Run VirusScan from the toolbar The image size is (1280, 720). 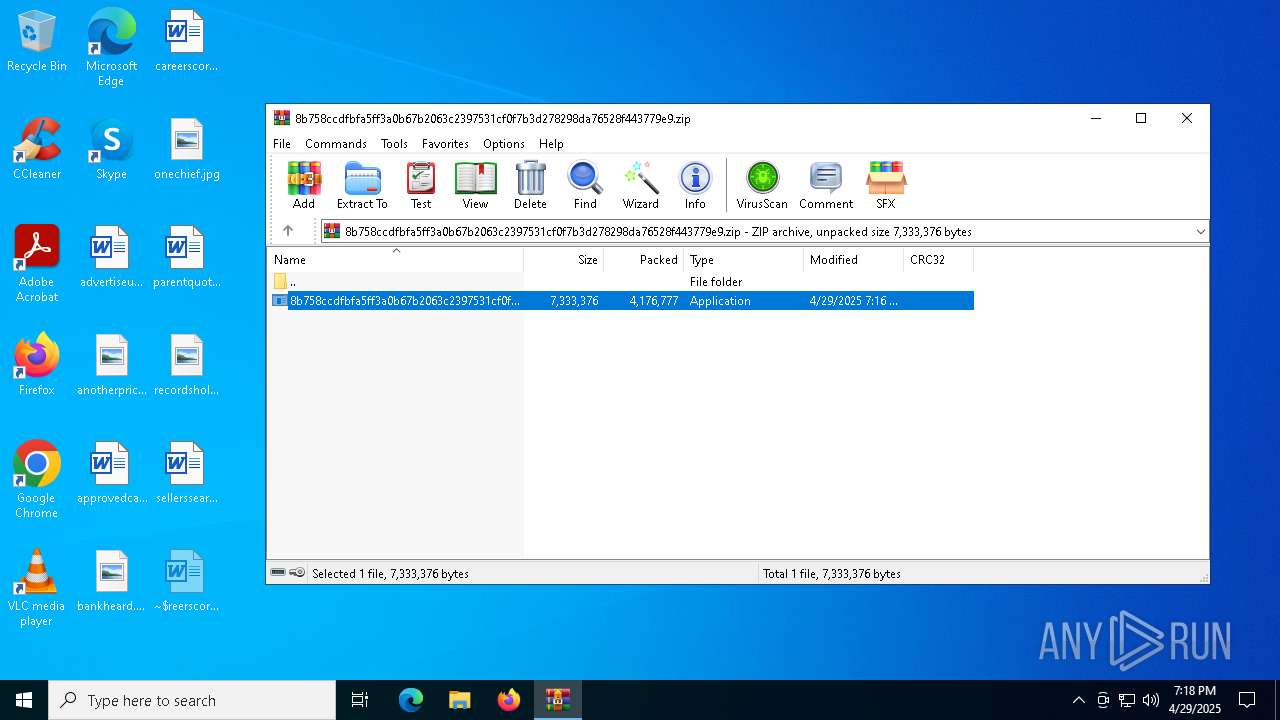pyautogui.click(x=762, y=185)
